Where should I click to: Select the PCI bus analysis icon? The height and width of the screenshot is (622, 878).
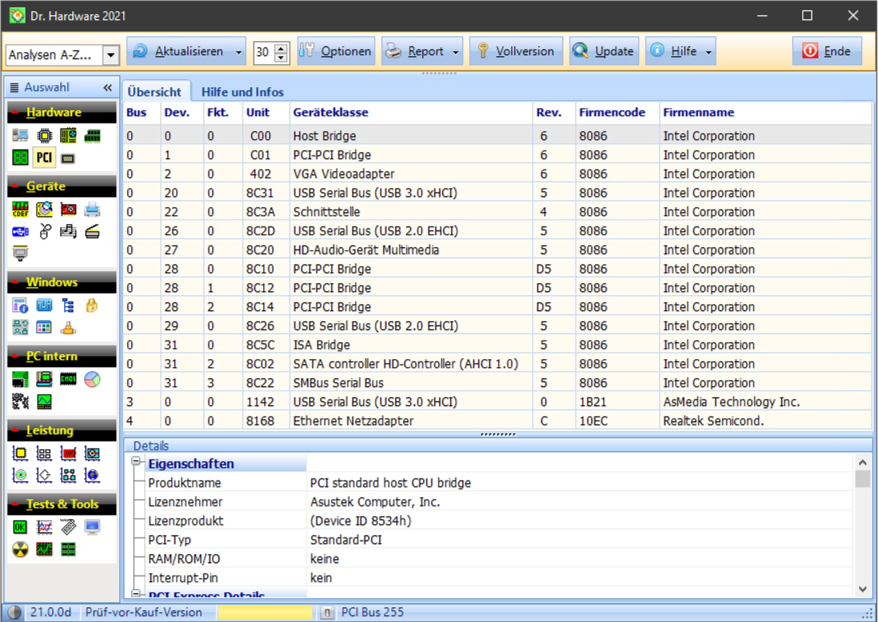pos(44,157)
